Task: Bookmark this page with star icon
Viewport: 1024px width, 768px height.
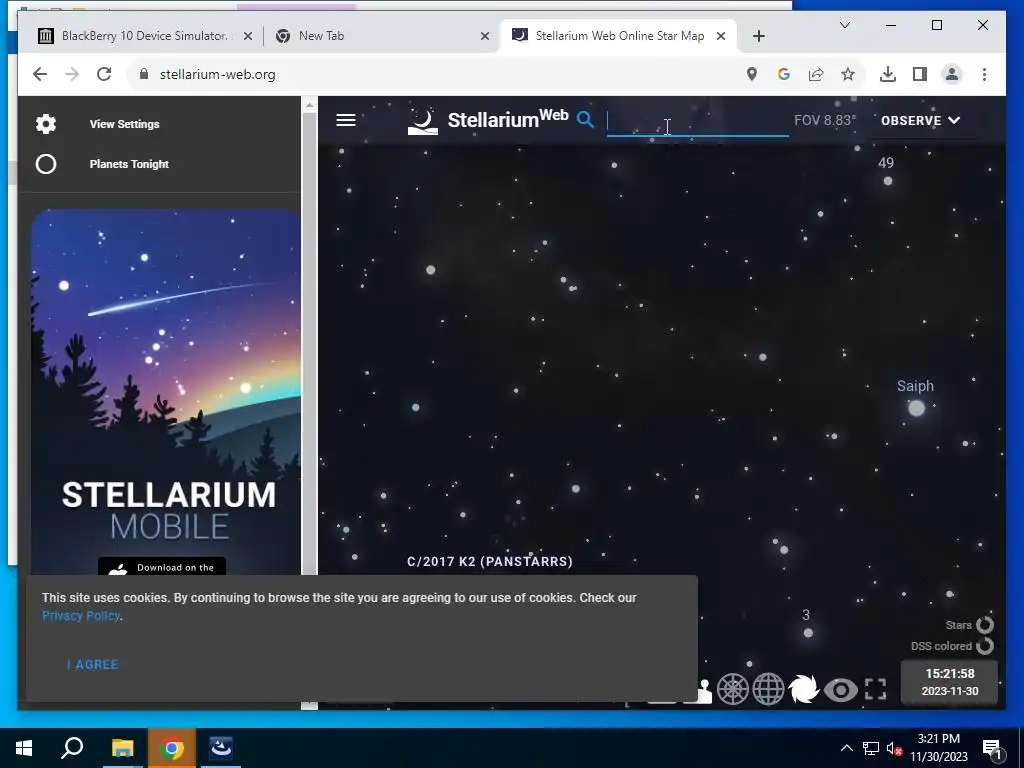Action: pyautogui.click(x=848, y=74)
